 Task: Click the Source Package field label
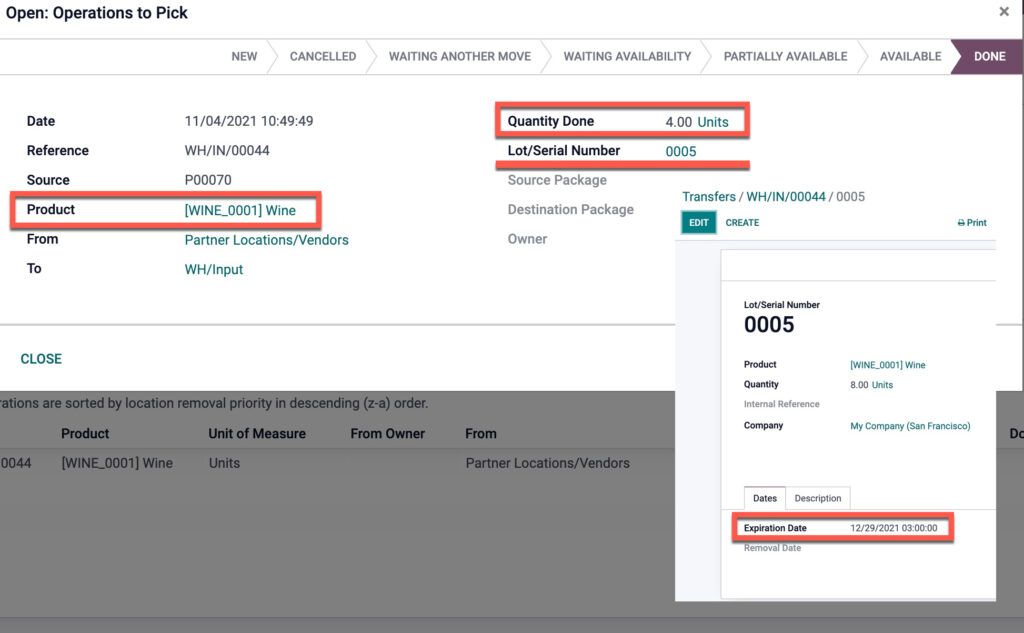pos(557,180)
